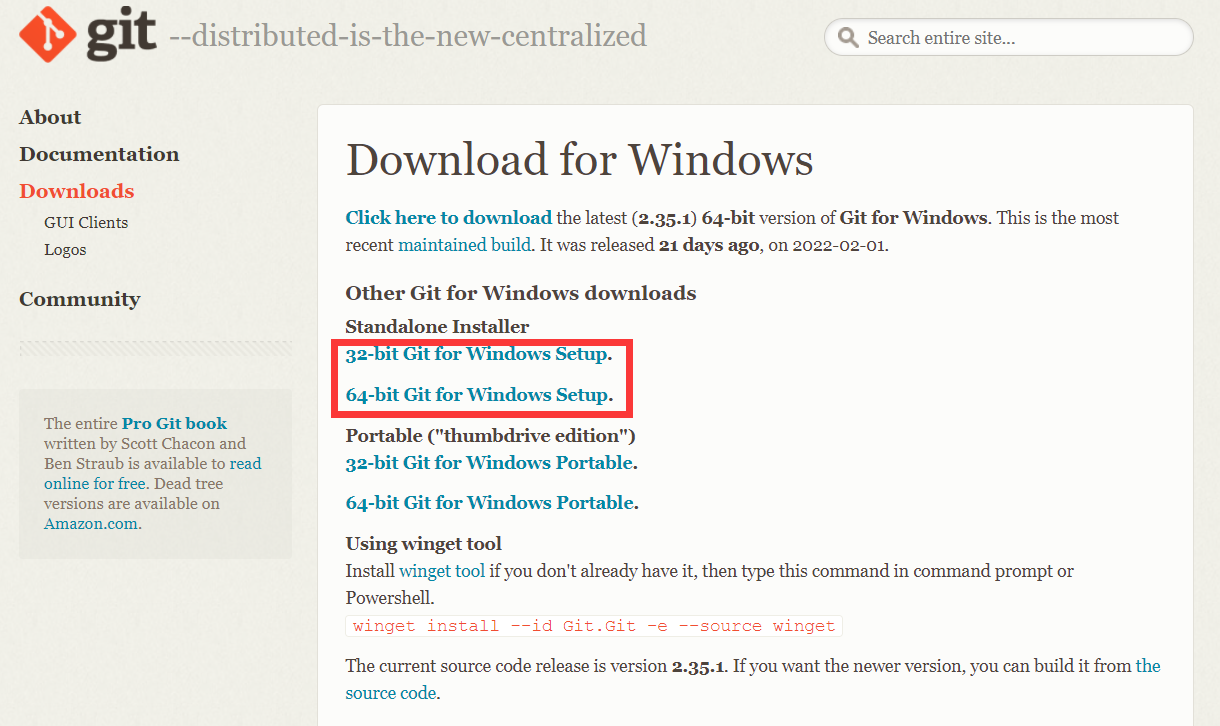Click the winget install command text
Viewport: 1220px width, 726px height.
click(594, 626)
